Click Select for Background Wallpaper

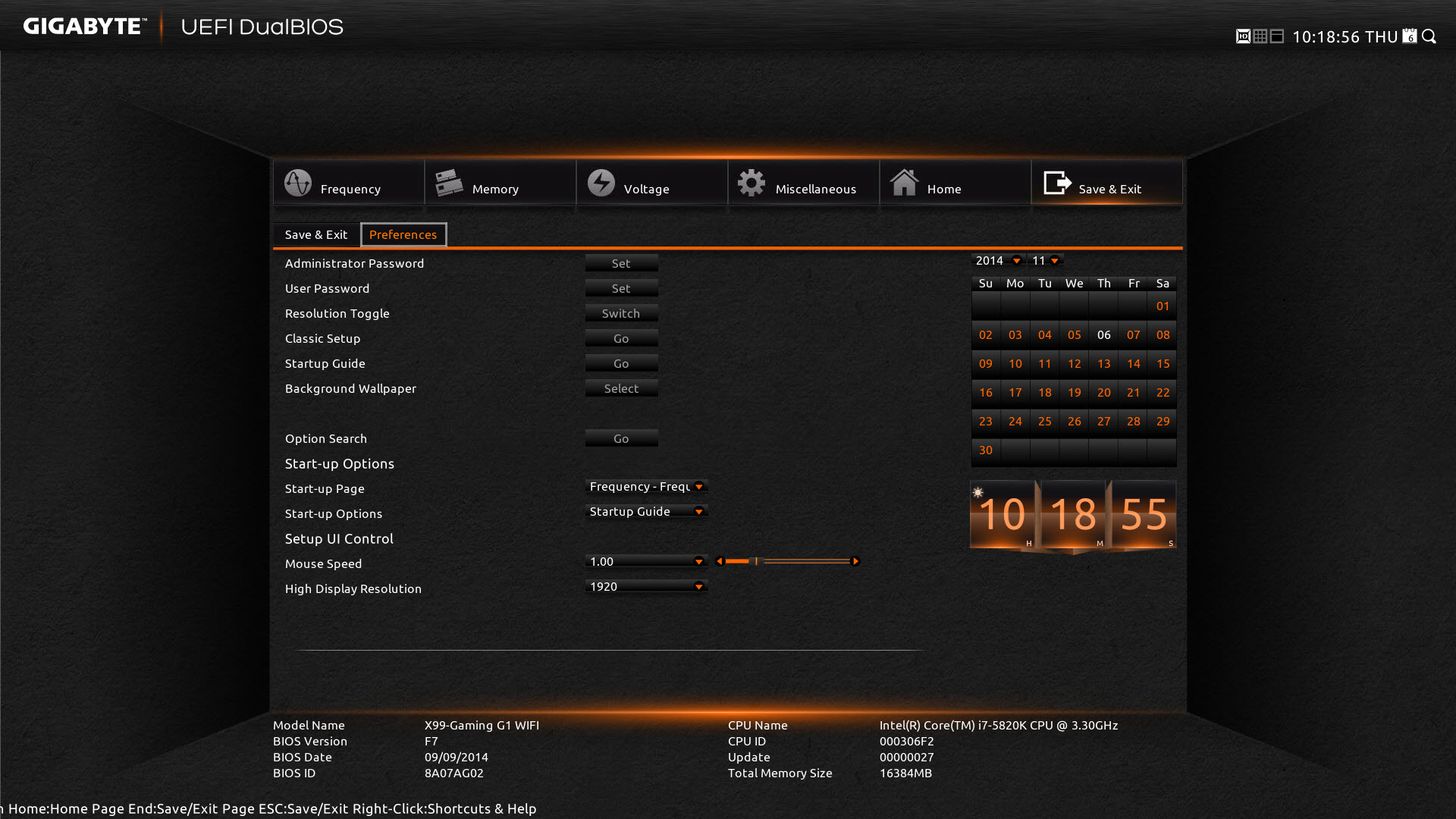click(621, 388)
